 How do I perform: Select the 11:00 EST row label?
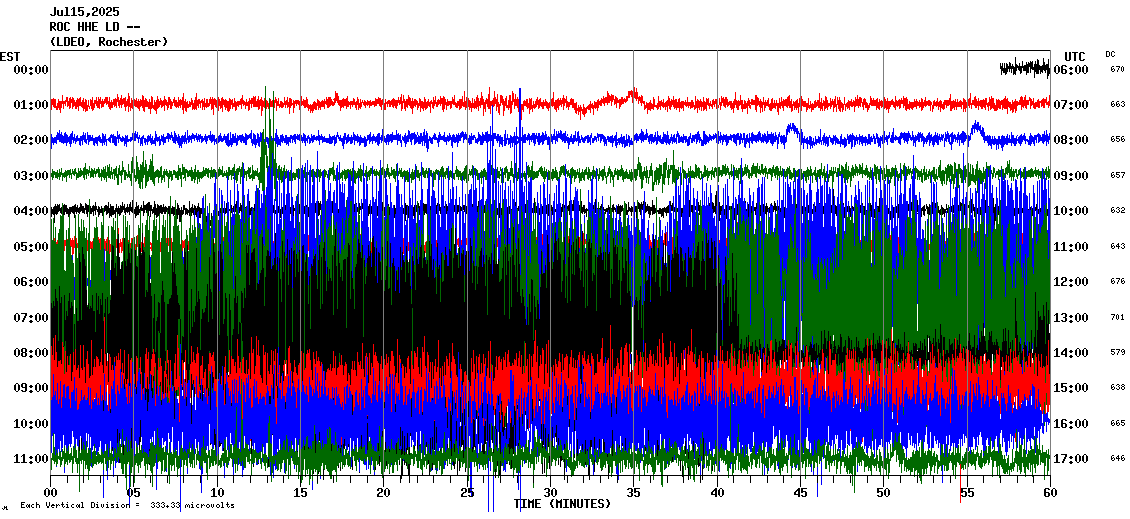(x=30, y=459)
